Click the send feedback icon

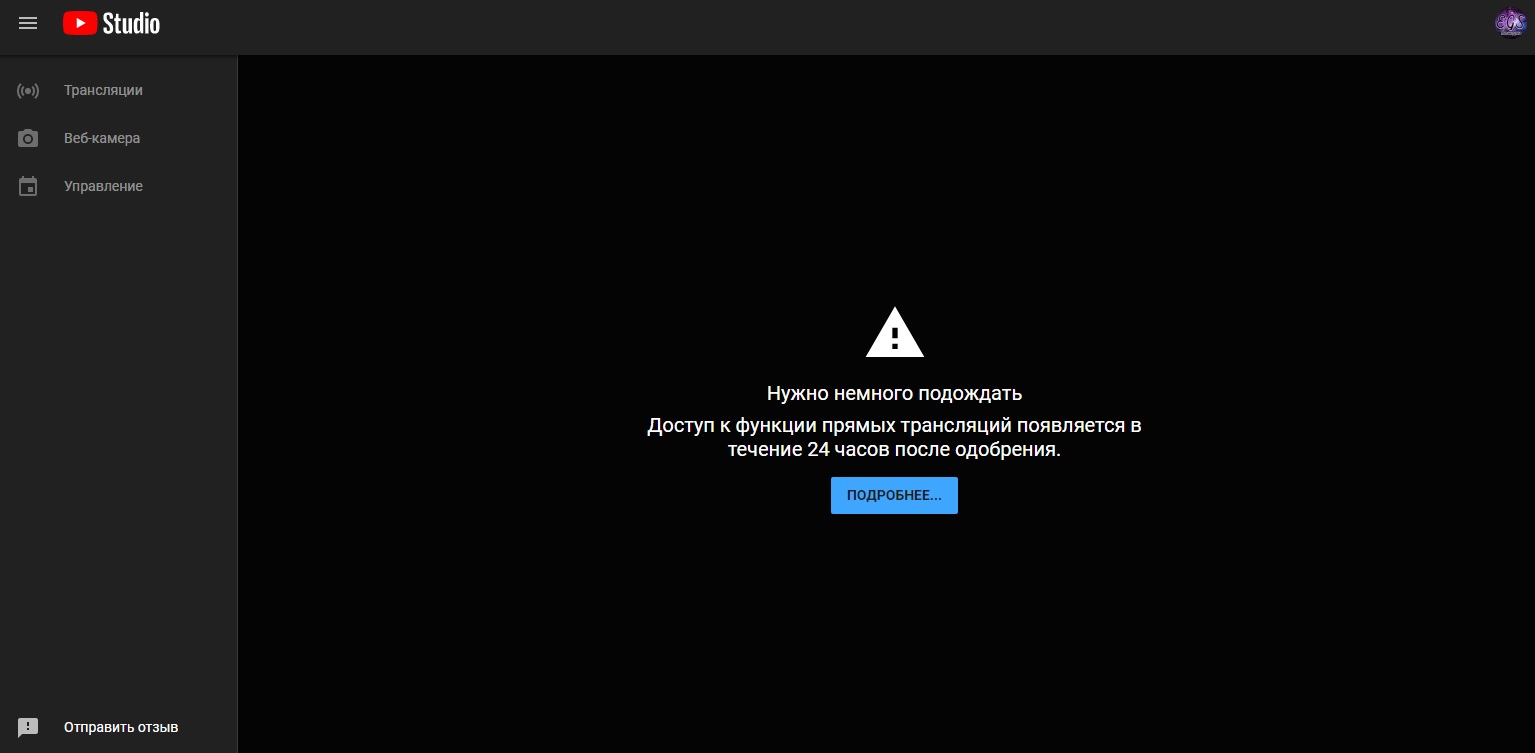click(x=28, y=728)
